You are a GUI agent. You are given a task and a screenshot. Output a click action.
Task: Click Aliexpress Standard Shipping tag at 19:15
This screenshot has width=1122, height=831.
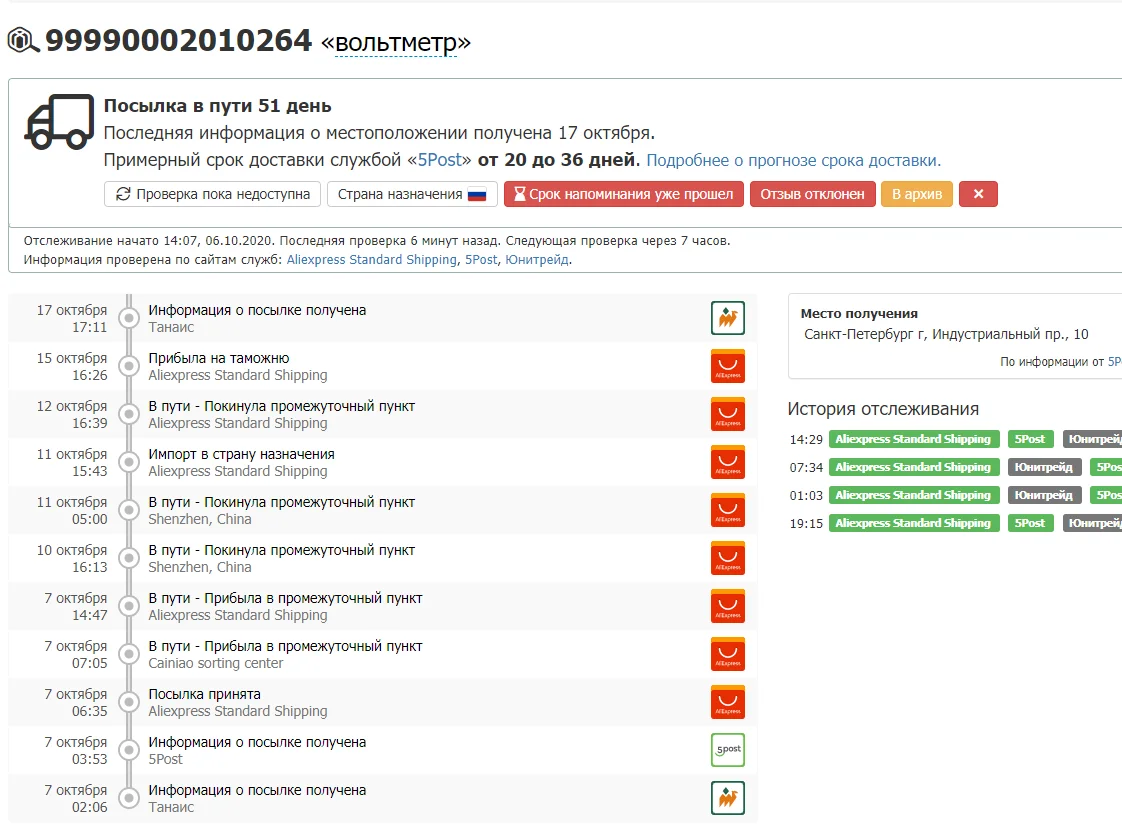coord(914,523)
